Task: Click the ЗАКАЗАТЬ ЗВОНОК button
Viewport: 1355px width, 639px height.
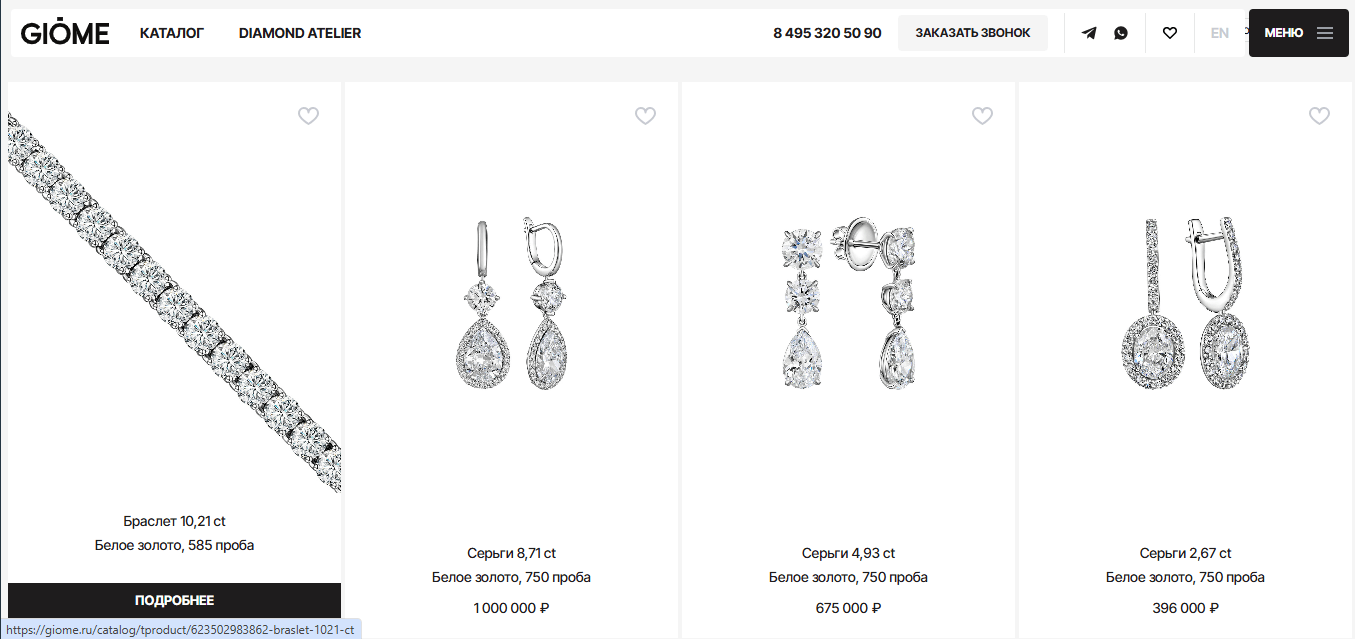Action: (x=973, y=33)
